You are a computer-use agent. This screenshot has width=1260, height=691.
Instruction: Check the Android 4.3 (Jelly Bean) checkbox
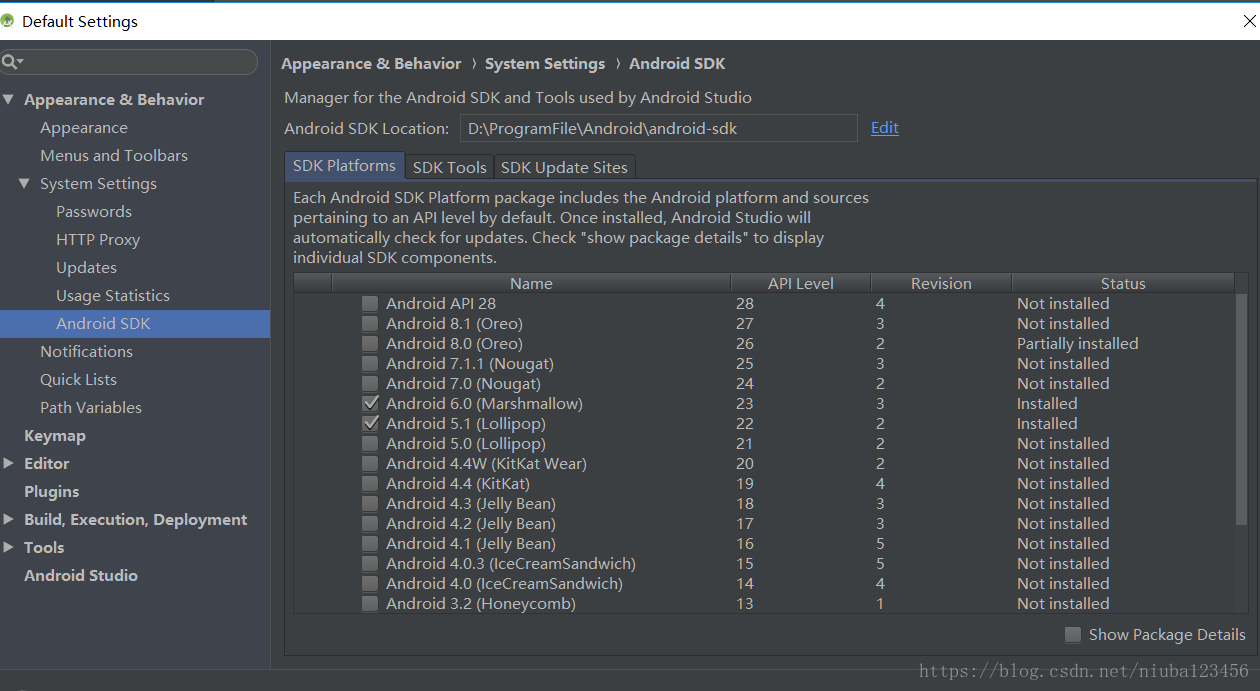(370, 503)
